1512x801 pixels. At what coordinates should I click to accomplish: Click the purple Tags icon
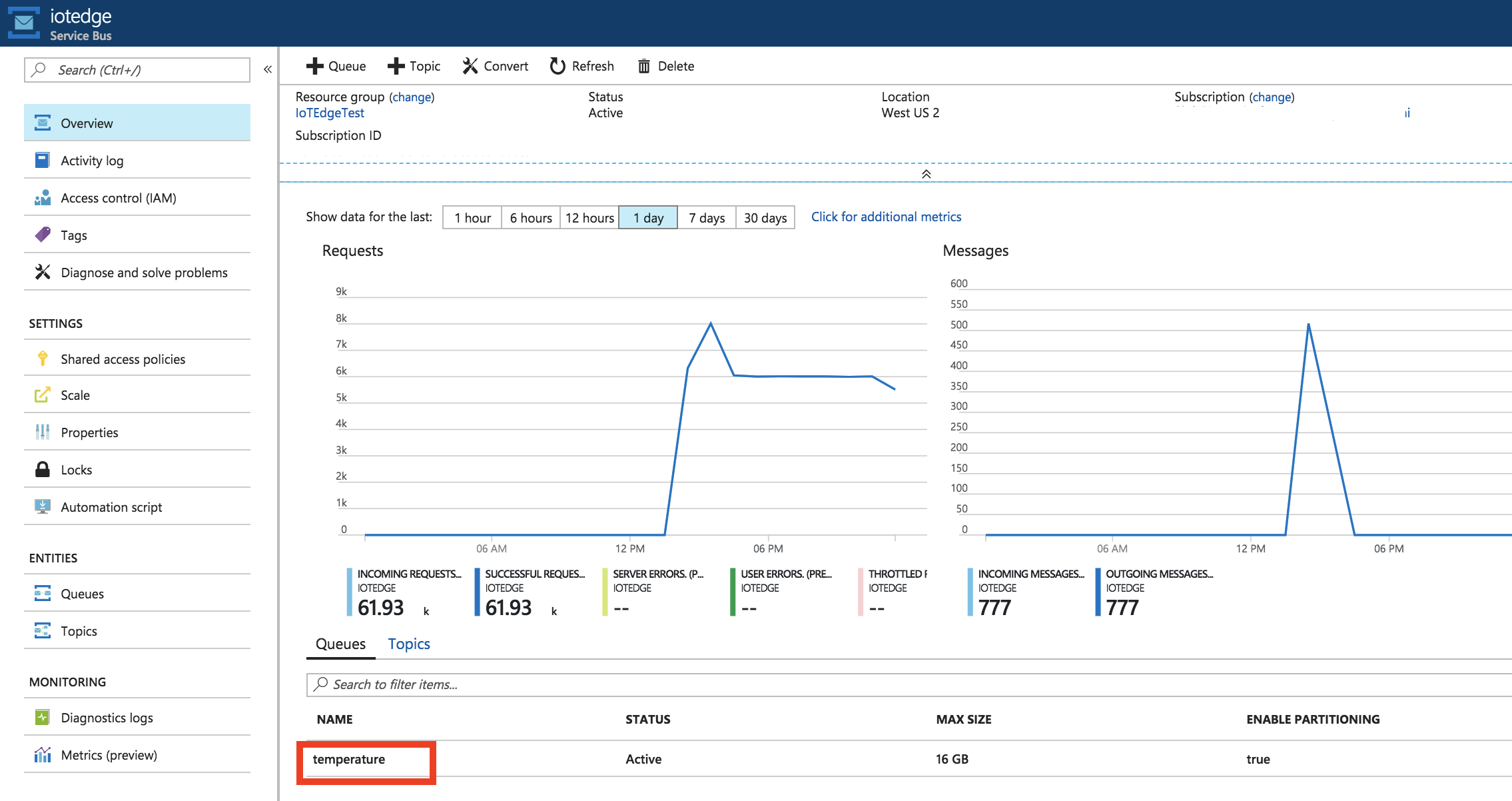43,235
